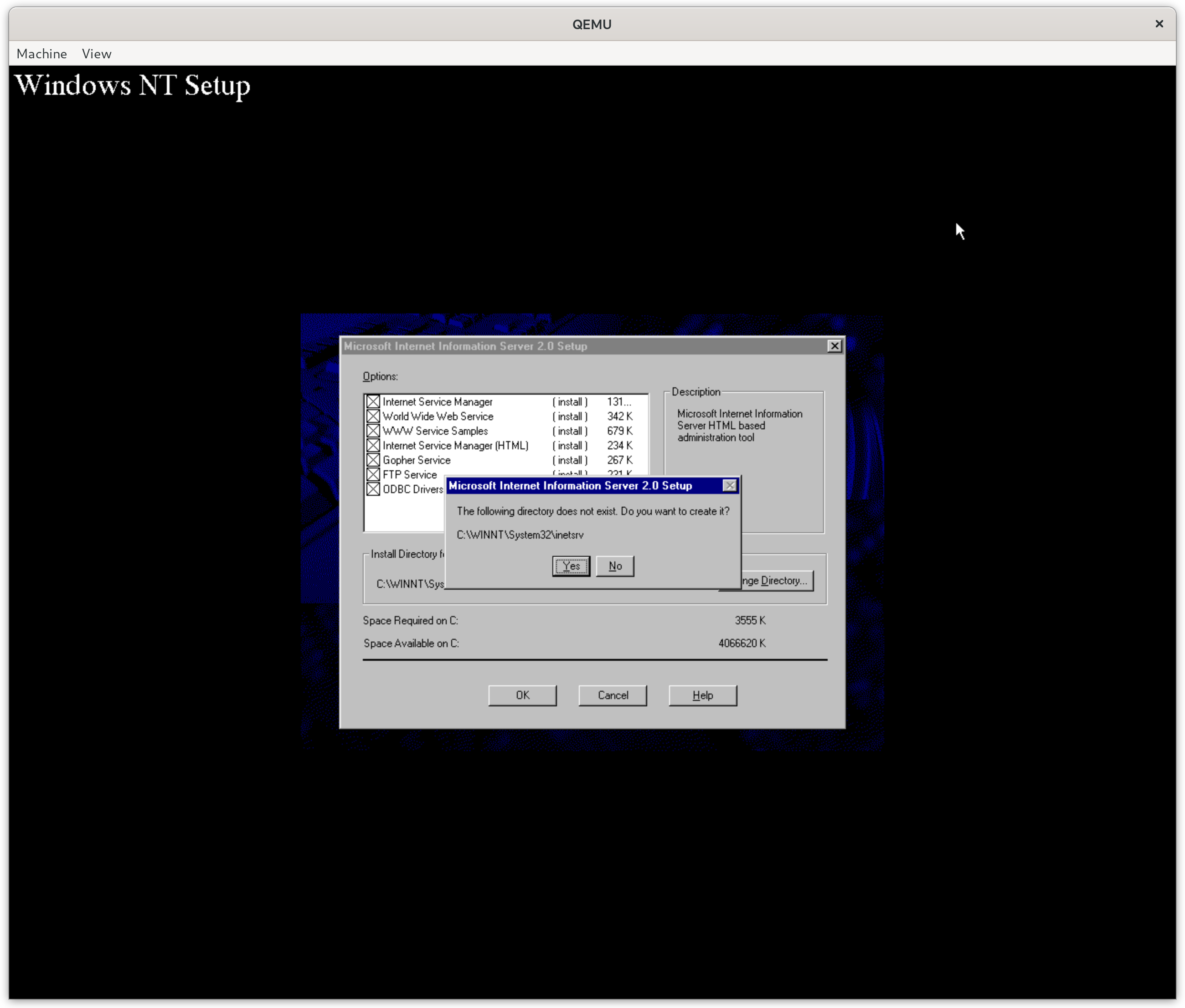The image size is (1185, 1008).
Task: Open the Machine menu
Action: [42, 54]
